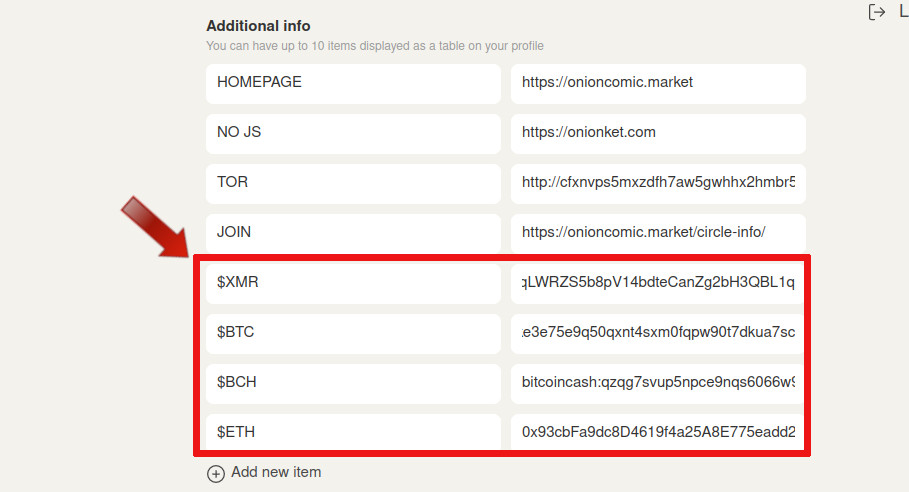Select the $BTC label field
909x492 pixels.
coord(353,334)
